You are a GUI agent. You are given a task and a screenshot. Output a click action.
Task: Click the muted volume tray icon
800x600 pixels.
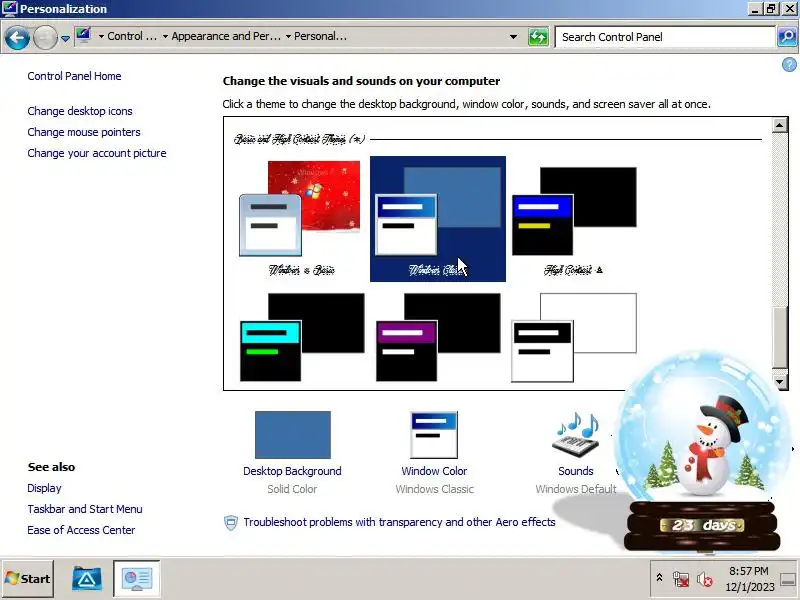pyautogui.click(x=705, y=579)
